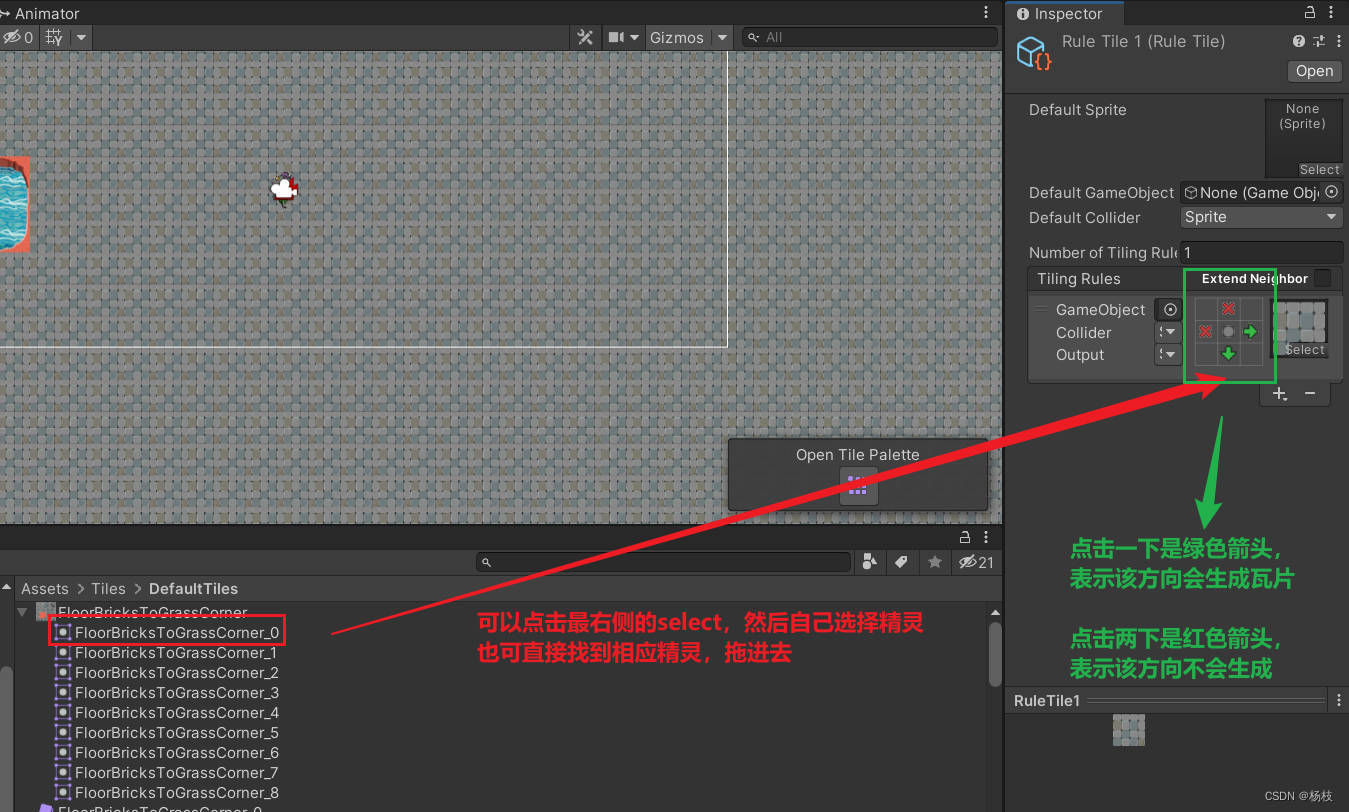Search by Label filter icon
Viewport: 1349px width, 812px height.
[x=901, y=562]
